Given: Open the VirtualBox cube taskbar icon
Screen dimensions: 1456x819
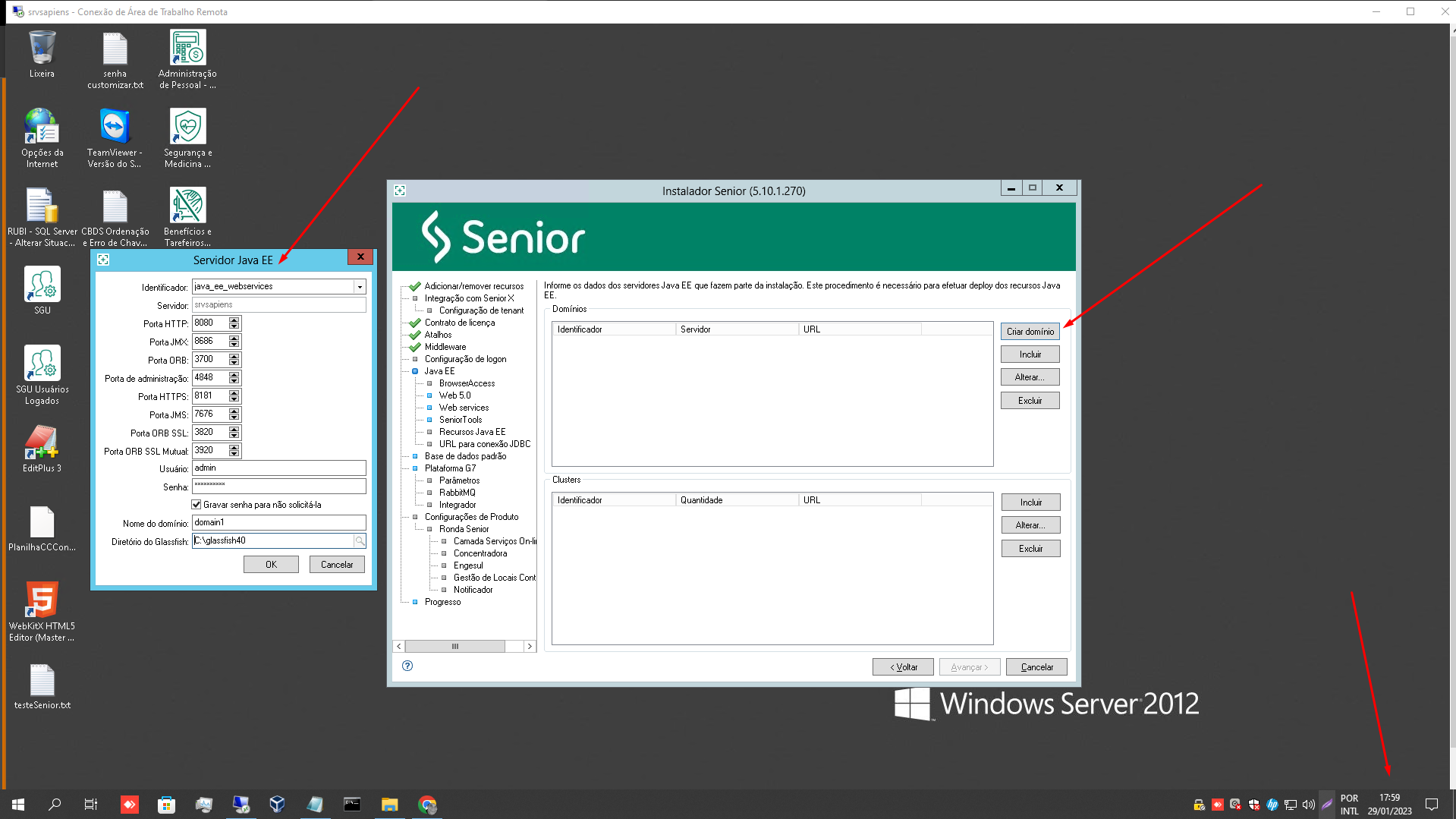Looking at the screenshot, I should tap(277, 805).
